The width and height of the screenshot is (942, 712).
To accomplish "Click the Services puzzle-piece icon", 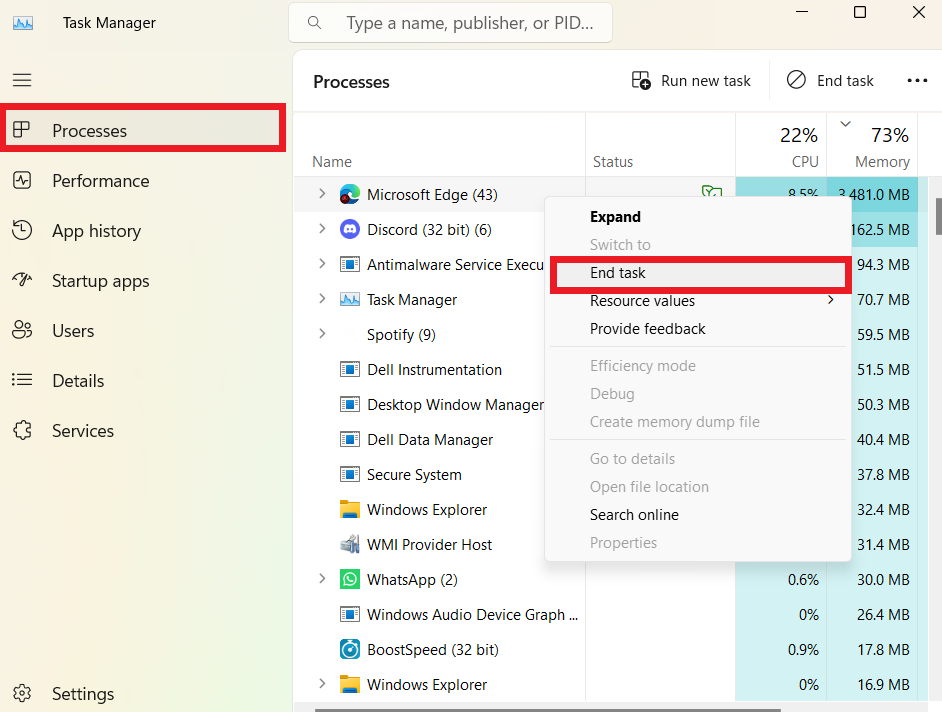I will pyautogui.click(x=22, y=430).
